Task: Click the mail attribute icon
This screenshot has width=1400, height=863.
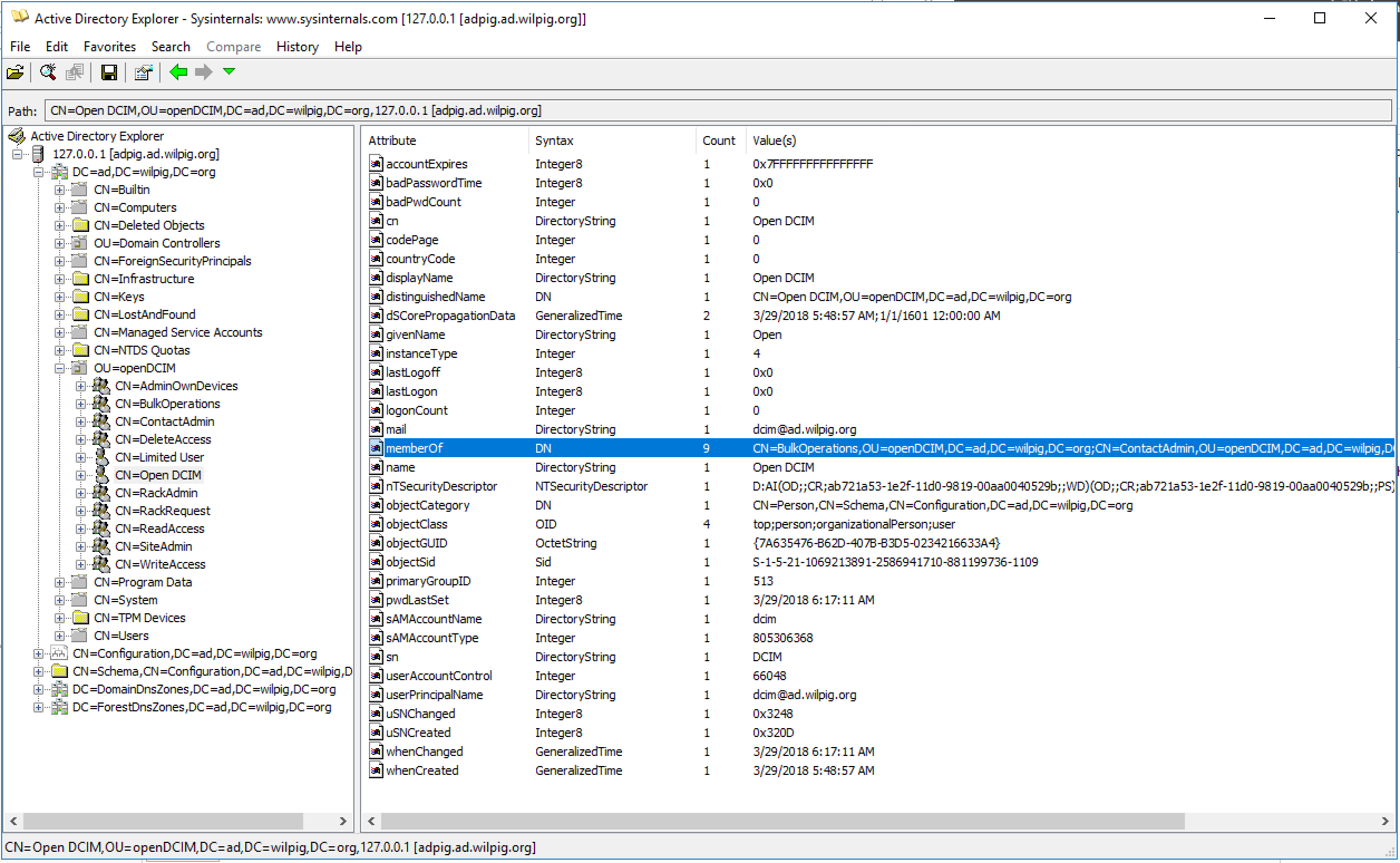Action: [x=376, y=429]
